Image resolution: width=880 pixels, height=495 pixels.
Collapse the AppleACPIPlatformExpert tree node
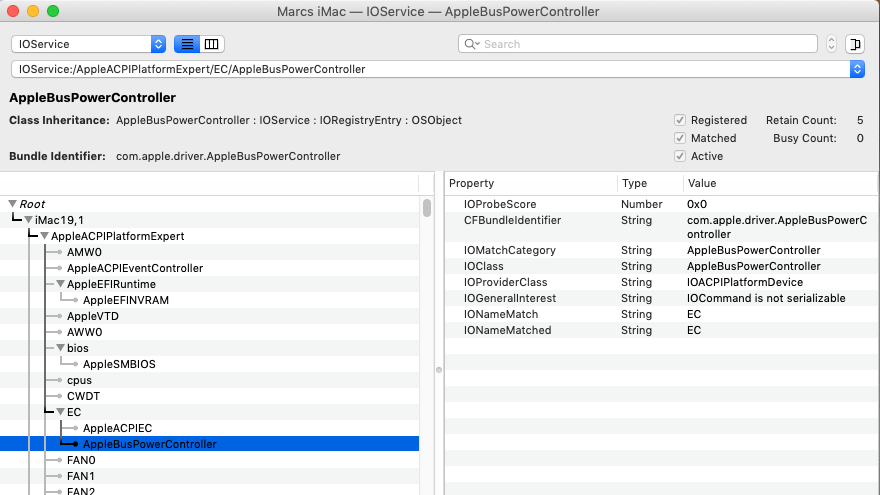coord(44,236)
